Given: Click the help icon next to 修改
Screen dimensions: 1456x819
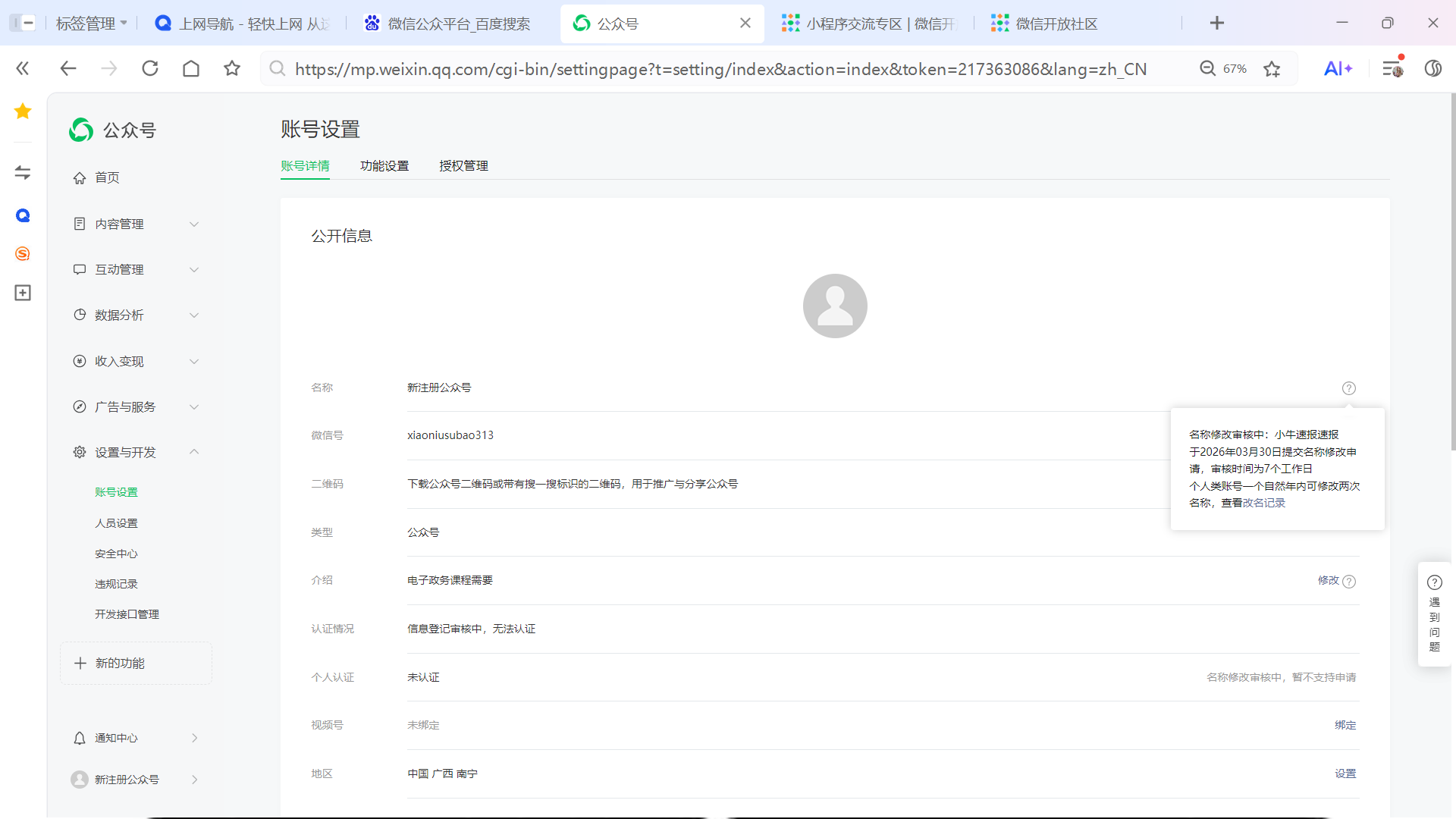Looking at the screenshot, I should (1349, 582).
